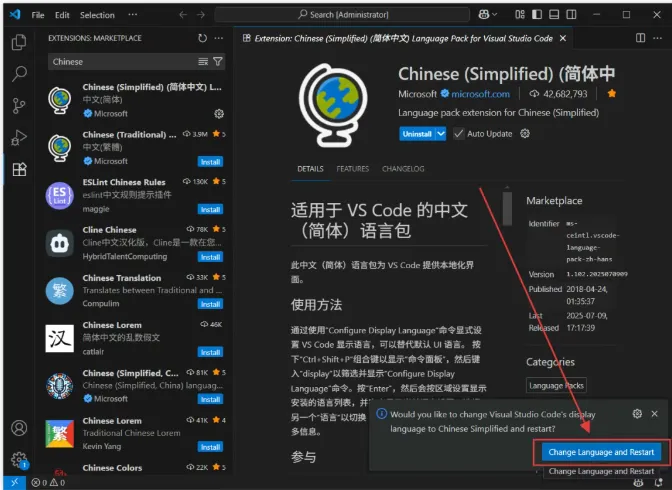672x490 pixels.
Task: Click Change Language and Restart button
Action: tap(601, 452)
